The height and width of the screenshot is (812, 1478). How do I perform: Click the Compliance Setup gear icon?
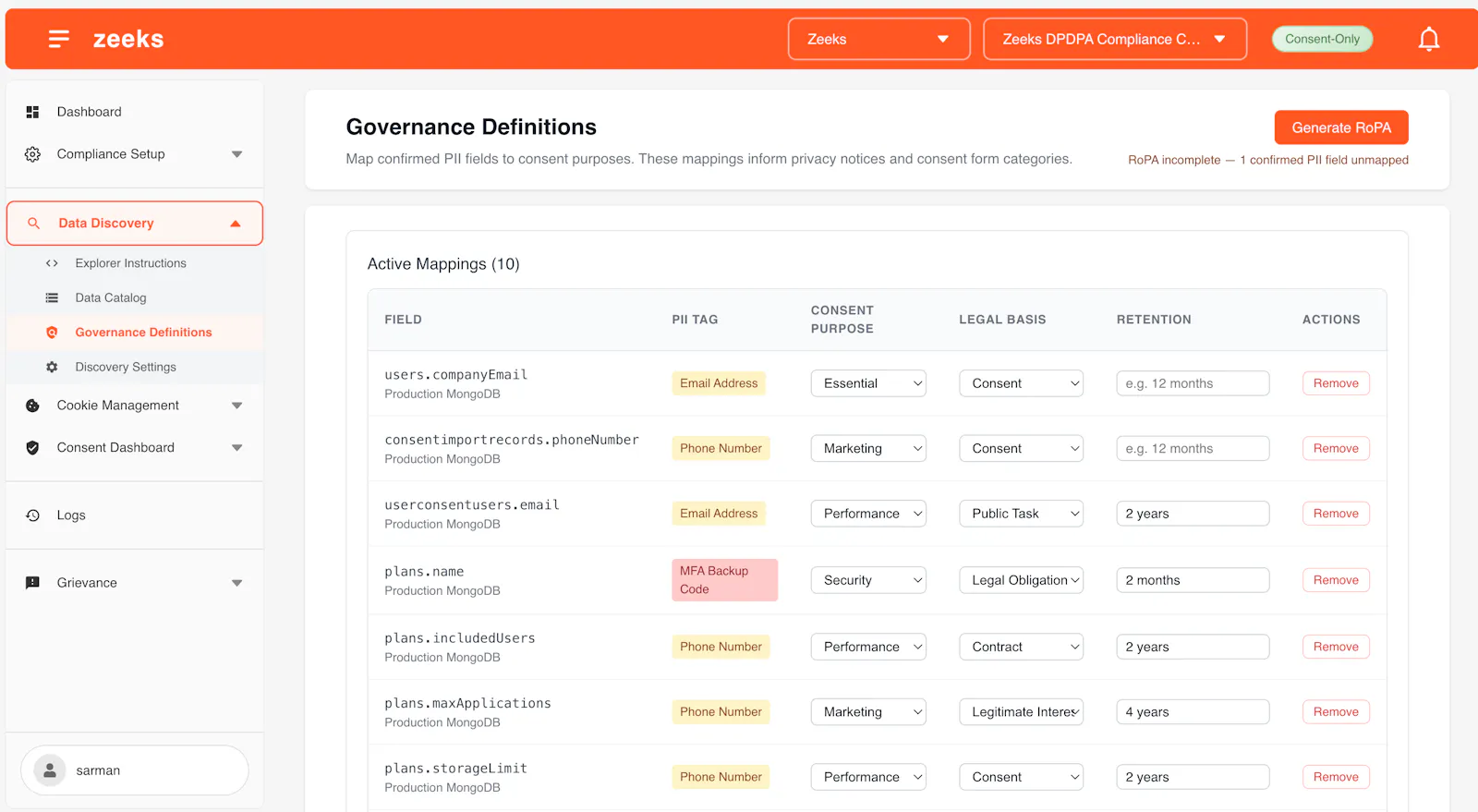[32, 154]
